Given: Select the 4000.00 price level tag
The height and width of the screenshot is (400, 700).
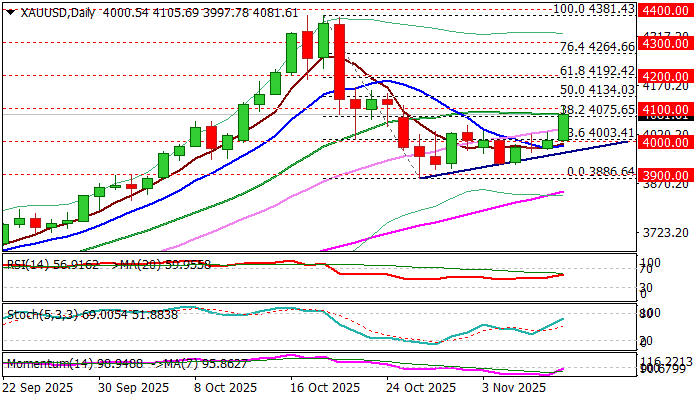Looking at the screenshot, I should 667,142.
